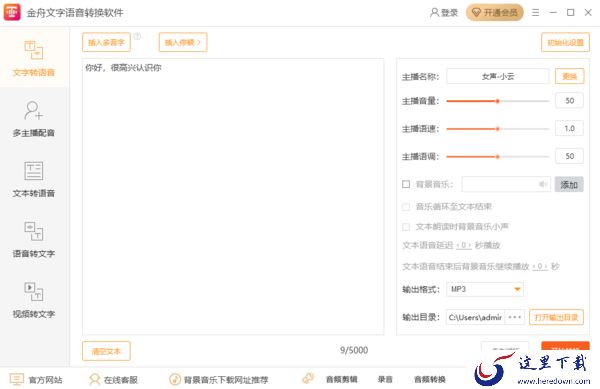Viewport: 600px width, 389px height.
Task: Click the 主播语速 value box showing 1.0
Action: [569, 129]
